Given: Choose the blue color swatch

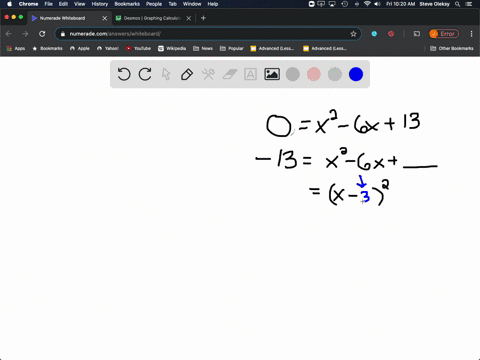Looking at the screenshot, I should 356,74.
